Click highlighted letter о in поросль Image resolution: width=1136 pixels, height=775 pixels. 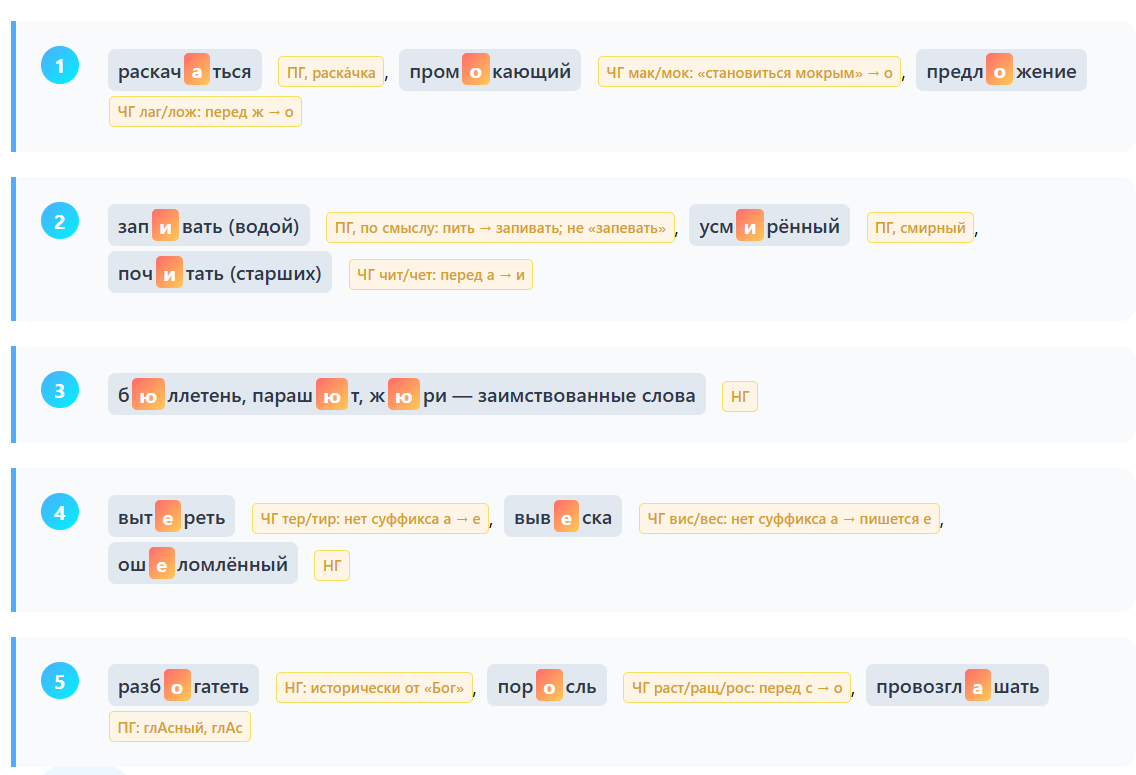click(x=549, y=685)
